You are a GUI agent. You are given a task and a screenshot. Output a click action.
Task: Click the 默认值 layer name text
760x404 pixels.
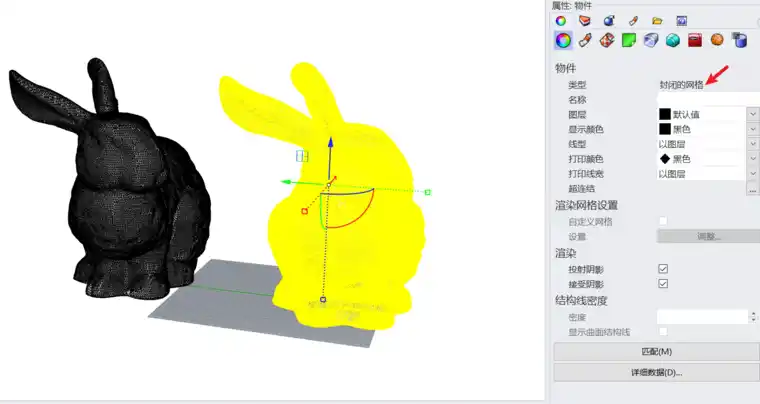[x=686, y=115]
